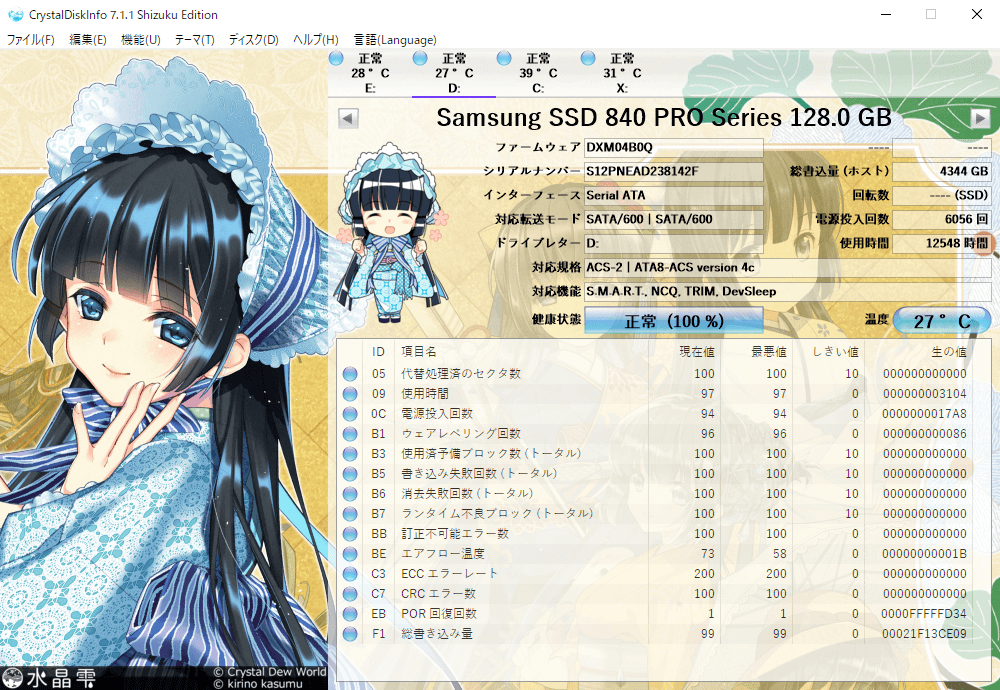This screenshot has width=1000, height=690.
Task: Click status orb for attribute BE
Action: click(x=350, y=554)
